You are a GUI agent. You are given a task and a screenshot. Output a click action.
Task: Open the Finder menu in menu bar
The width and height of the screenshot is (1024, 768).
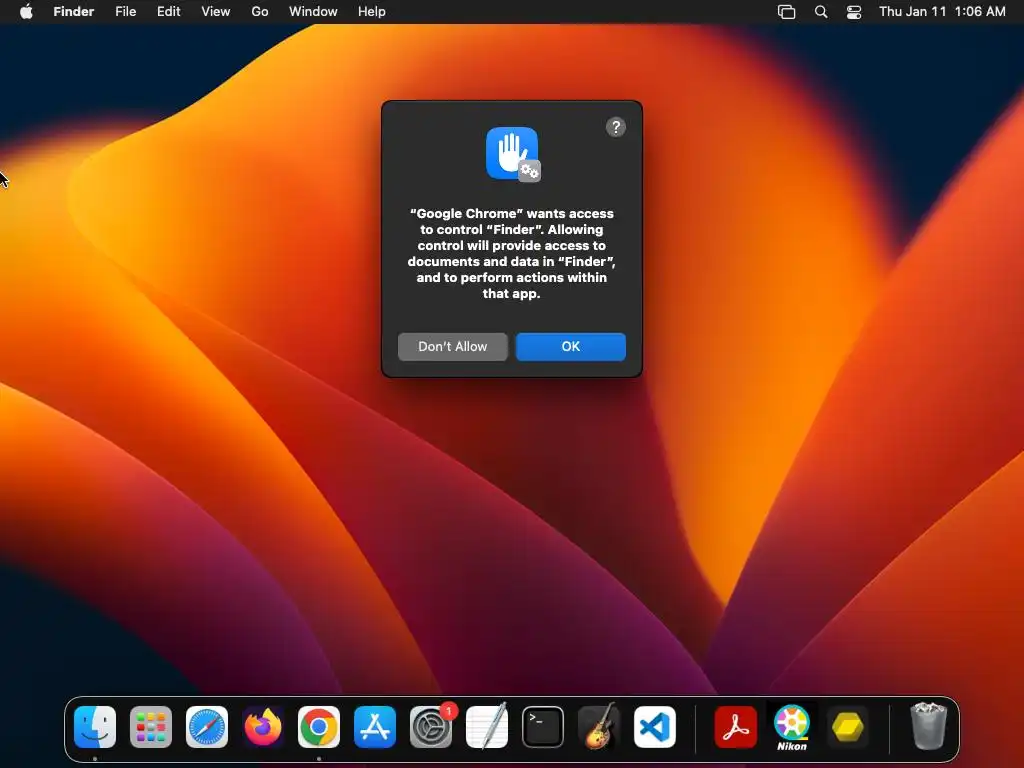click(74, 12)
